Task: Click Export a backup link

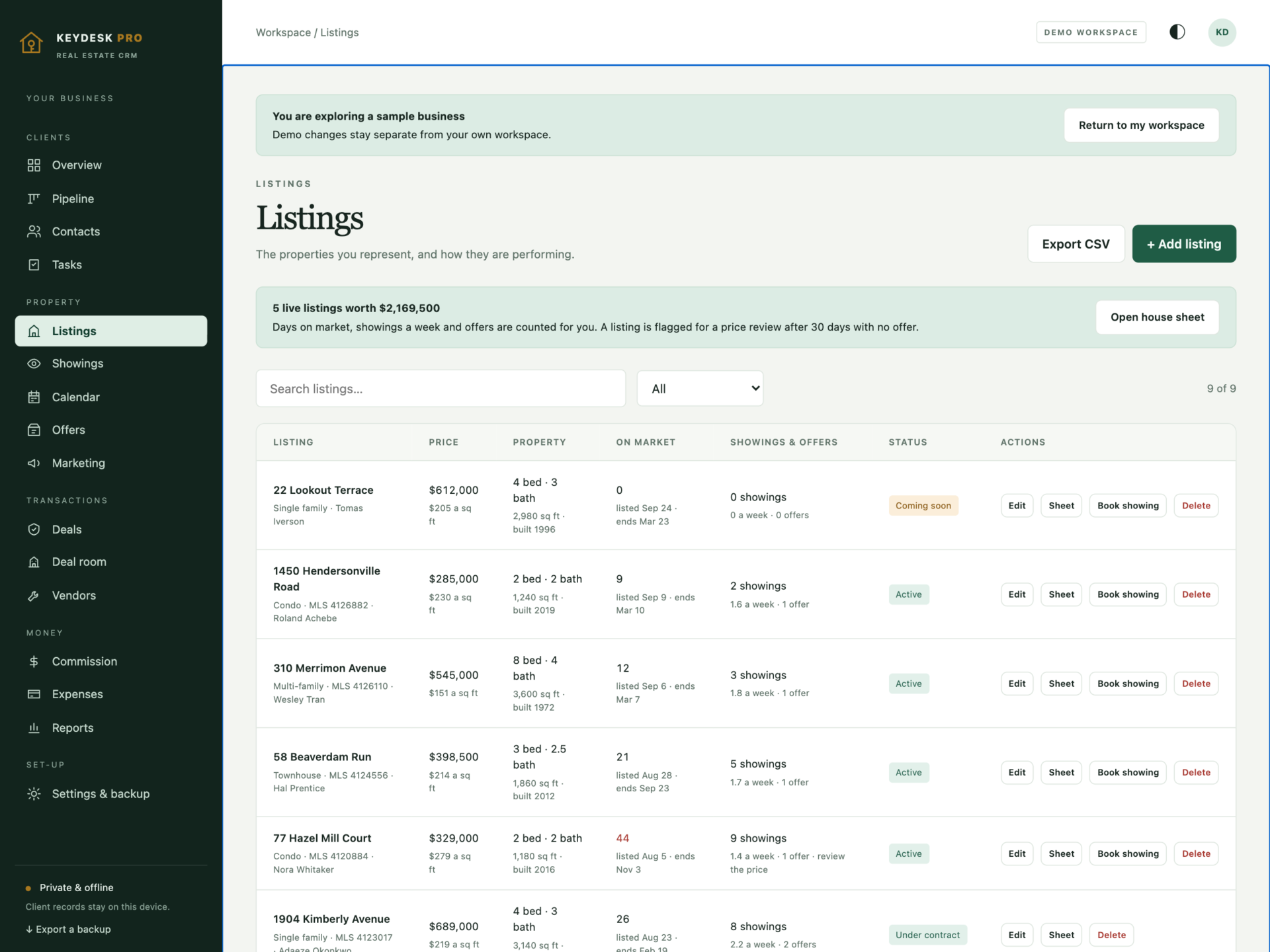Action: tap(68, 929)
